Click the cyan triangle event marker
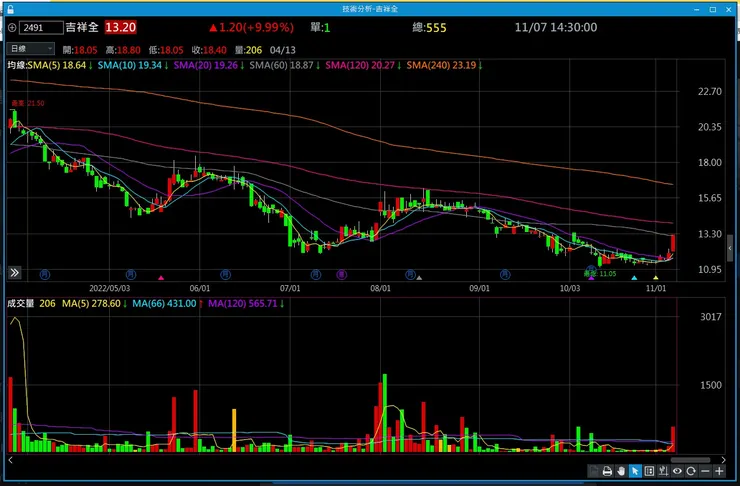The height and width of the screenshot is (486, 740). 634,277
